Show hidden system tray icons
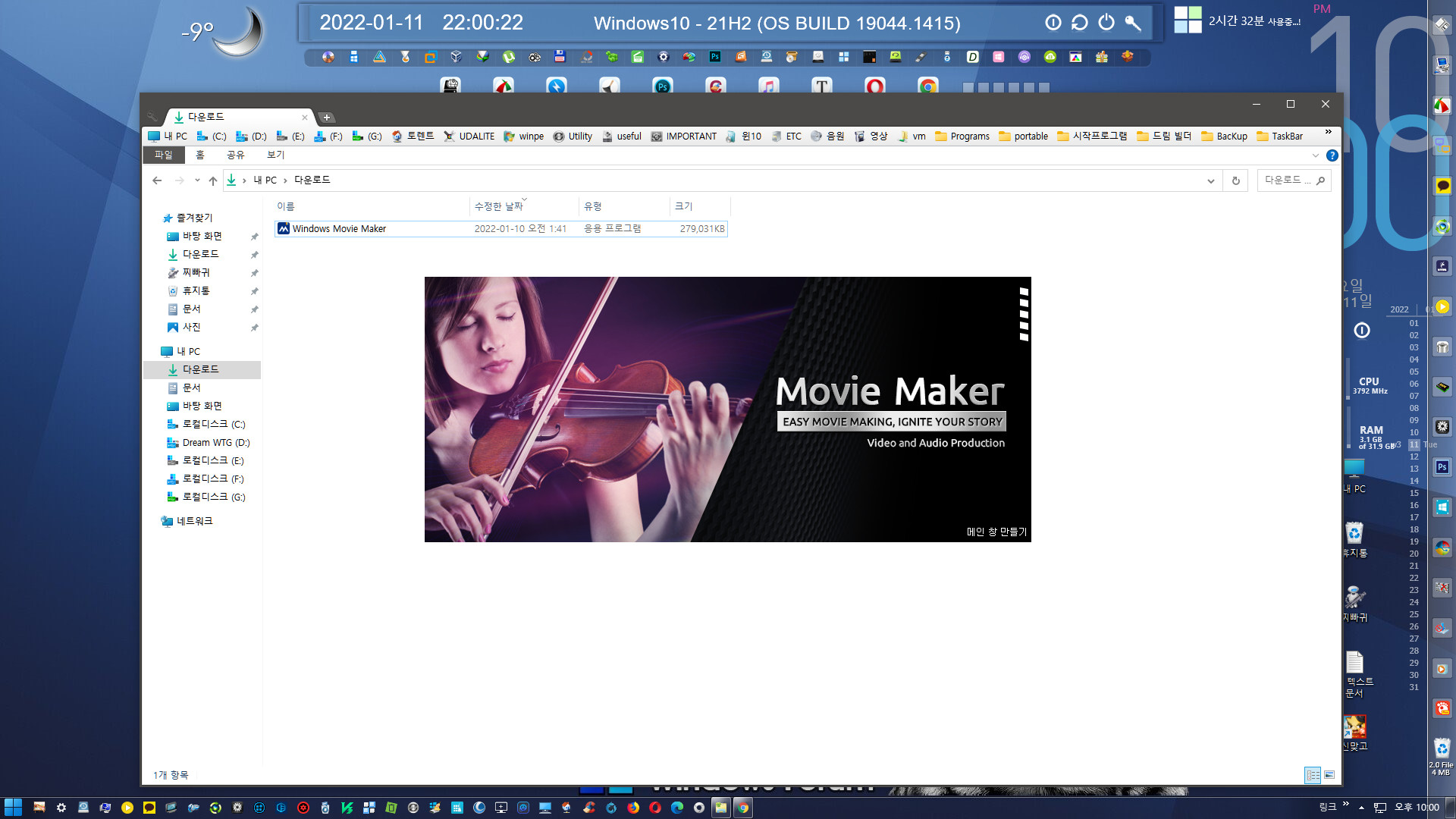The image size is (1456, 819). point(1361,808)
